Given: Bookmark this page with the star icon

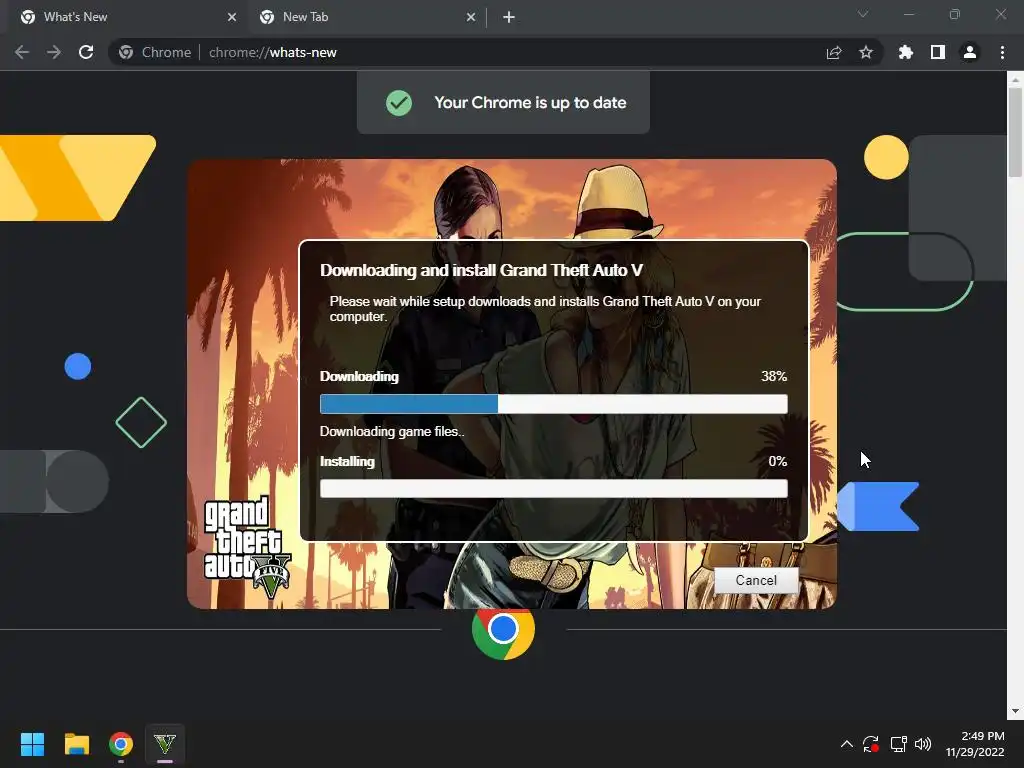Looking at the screenshot, I should [x=866, y=52].
